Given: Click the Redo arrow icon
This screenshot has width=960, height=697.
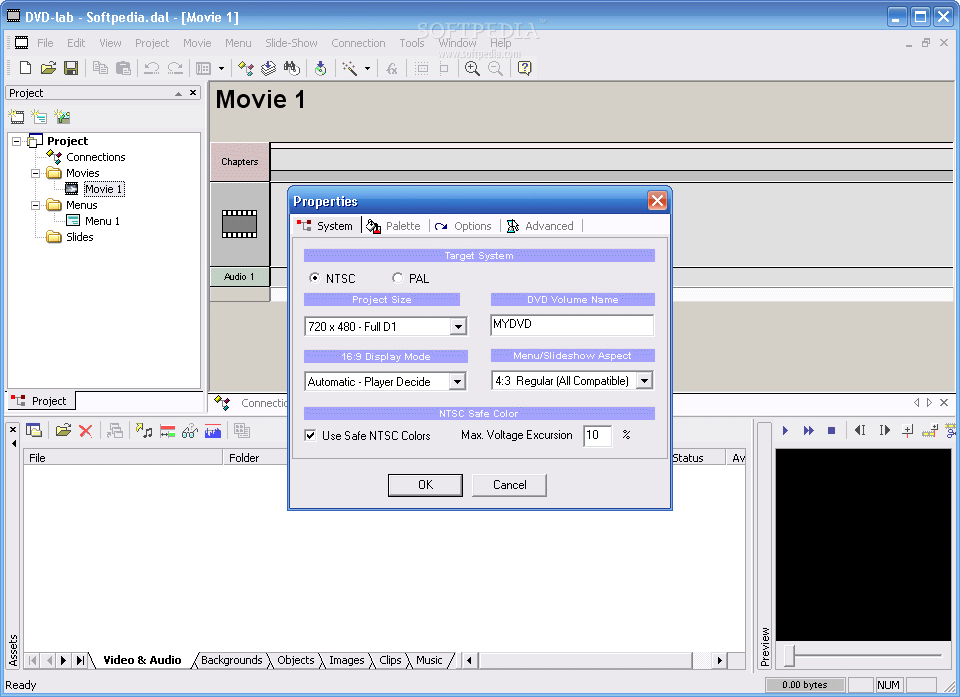Looking at the screenshot, I should point(175,68).
